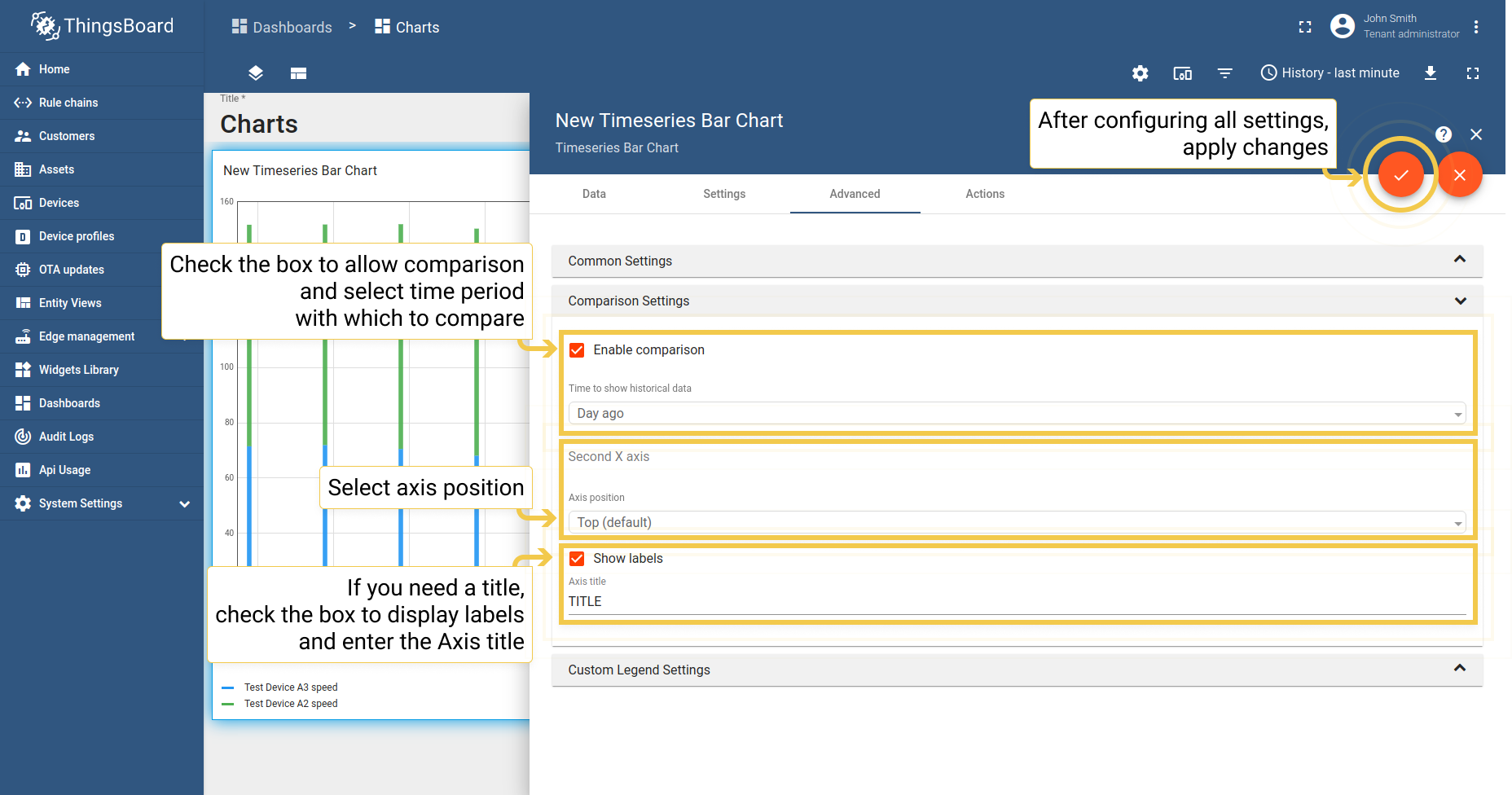
Task: Select the filter icon in the toolbar
Action: pos(1225,72)
